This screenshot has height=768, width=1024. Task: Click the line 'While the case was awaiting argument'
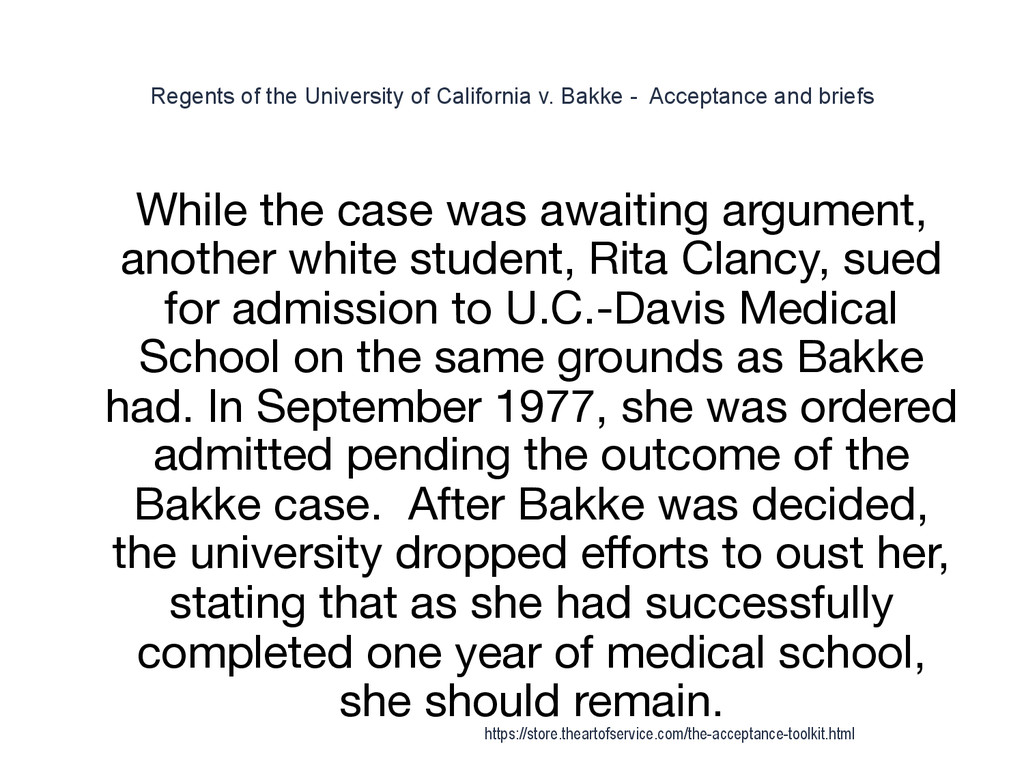(529, 213)
